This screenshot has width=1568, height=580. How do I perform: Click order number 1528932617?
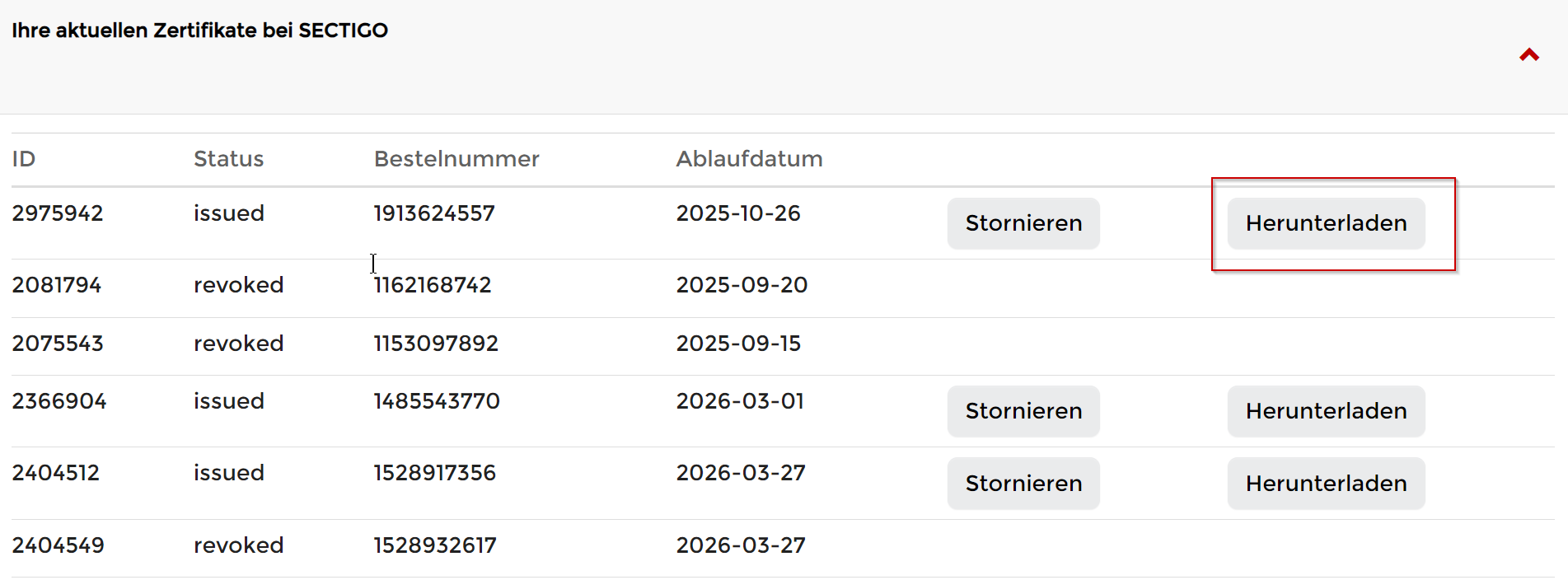coord(435,545)
